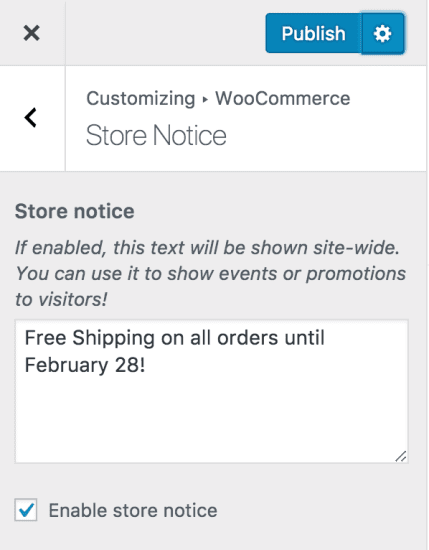Go back with the left chevron arrow
429x550 pixels.
(31, 118)
